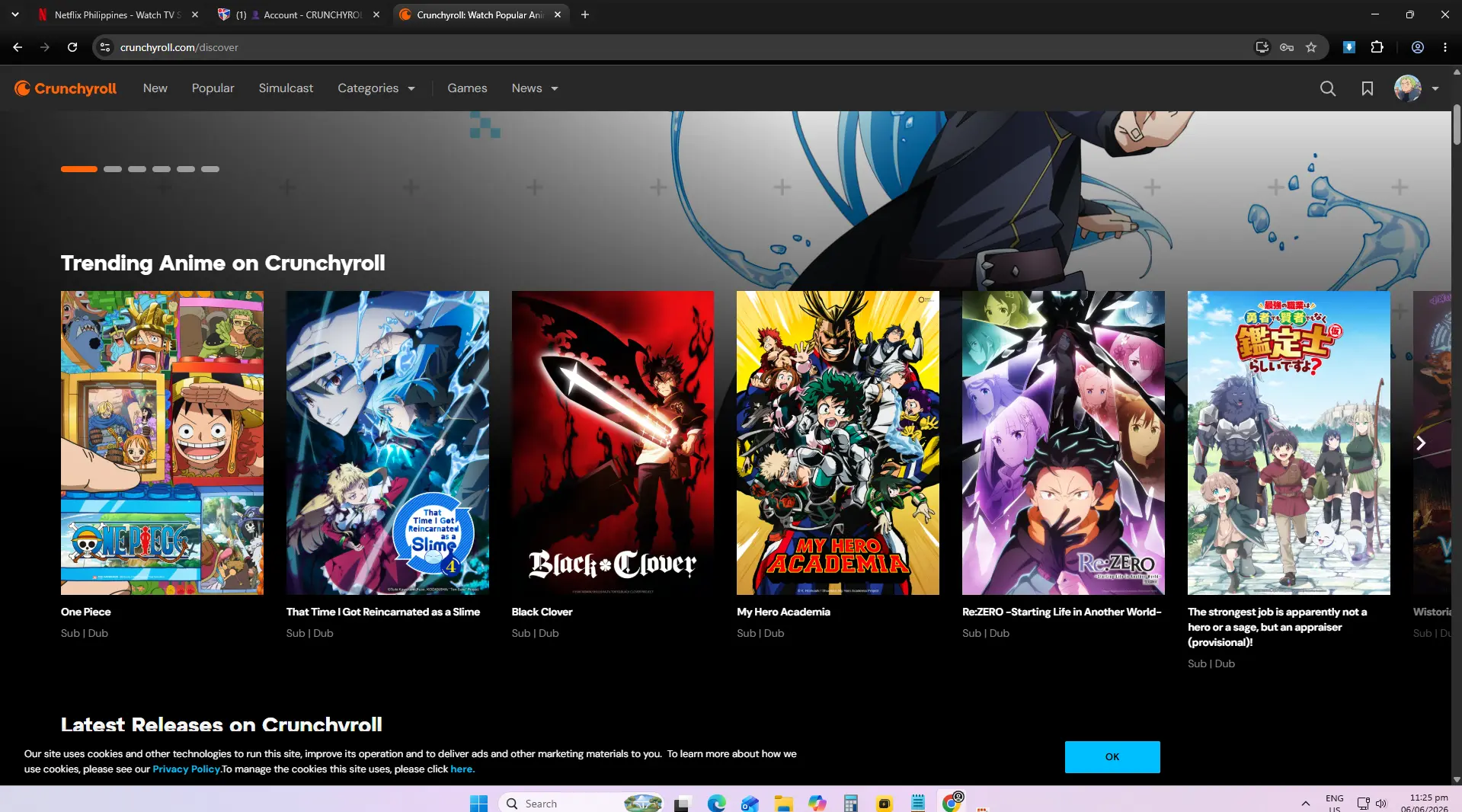Click the strongest job appraiser title
The width and height of the screenshot is (1462, 812).
[1278, 627]
